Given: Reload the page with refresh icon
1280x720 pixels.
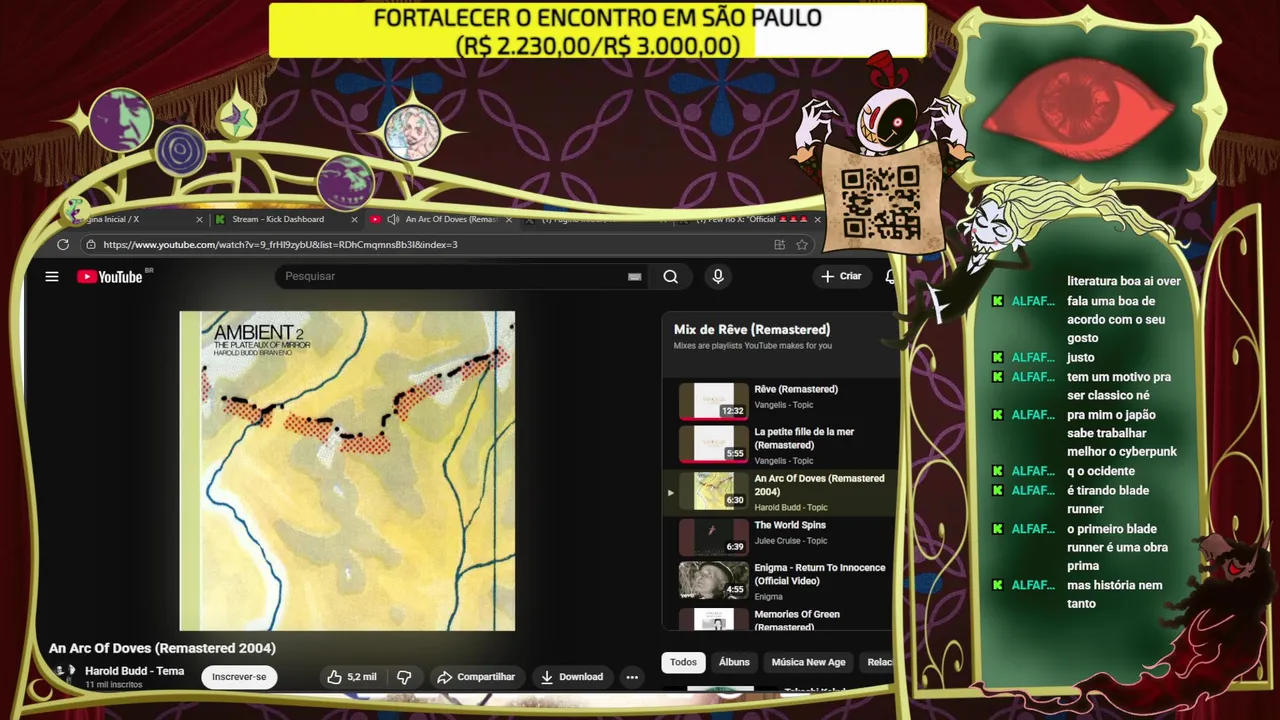Looking at the screenshot, I should (63, 244).
